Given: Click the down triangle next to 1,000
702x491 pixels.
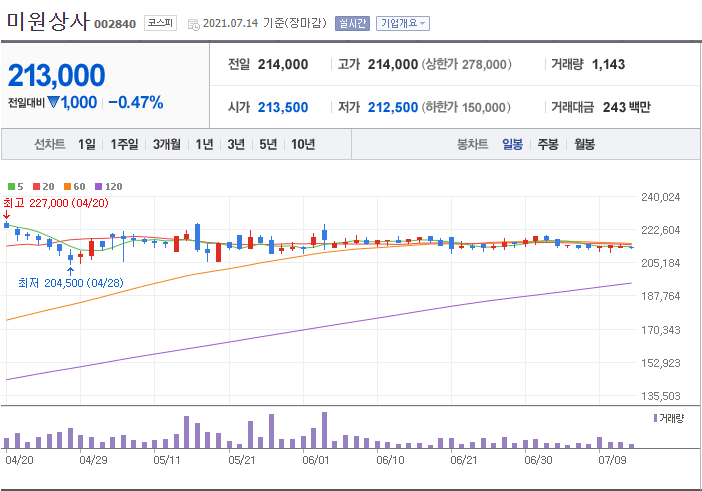Looking at the screenshot, I should click(x=53, y=102).
